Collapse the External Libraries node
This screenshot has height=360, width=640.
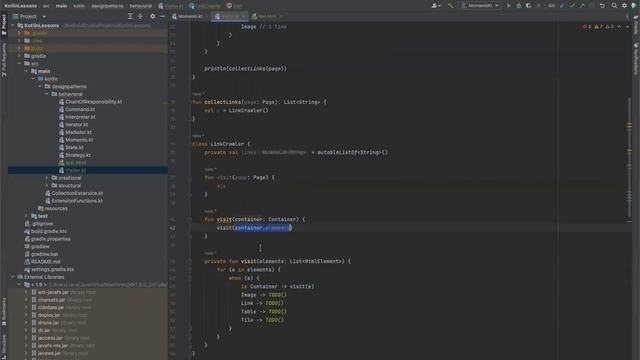[x=13, y=277]
